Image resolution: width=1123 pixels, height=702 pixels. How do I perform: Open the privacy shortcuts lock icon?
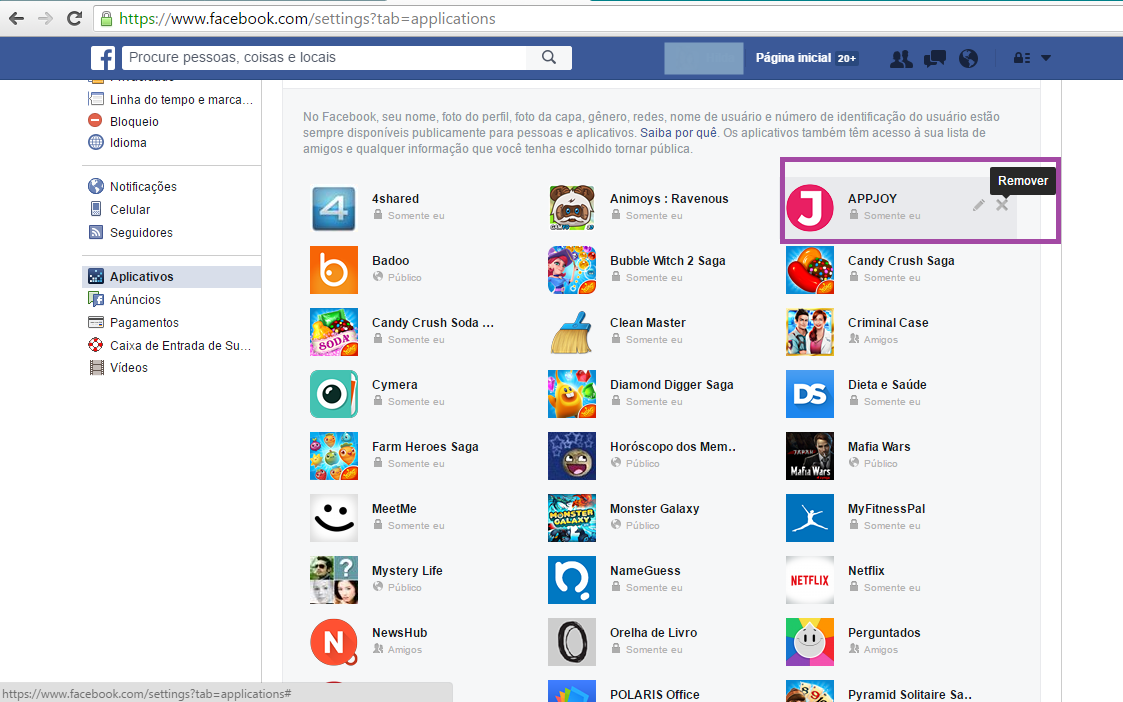(x=1021, y=58)
